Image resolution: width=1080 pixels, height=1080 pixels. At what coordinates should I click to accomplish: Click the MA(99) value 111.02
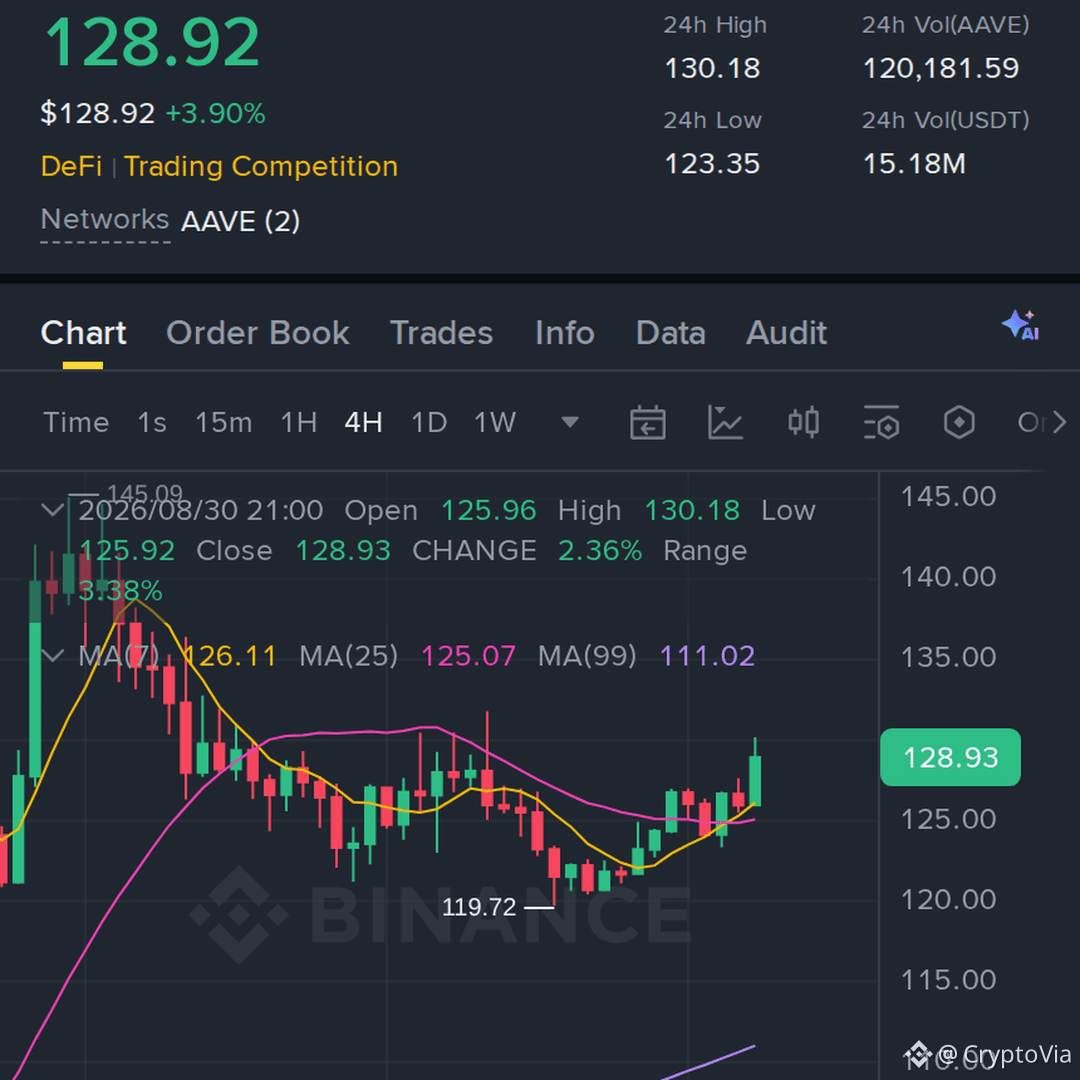click(x=708, y=656)
